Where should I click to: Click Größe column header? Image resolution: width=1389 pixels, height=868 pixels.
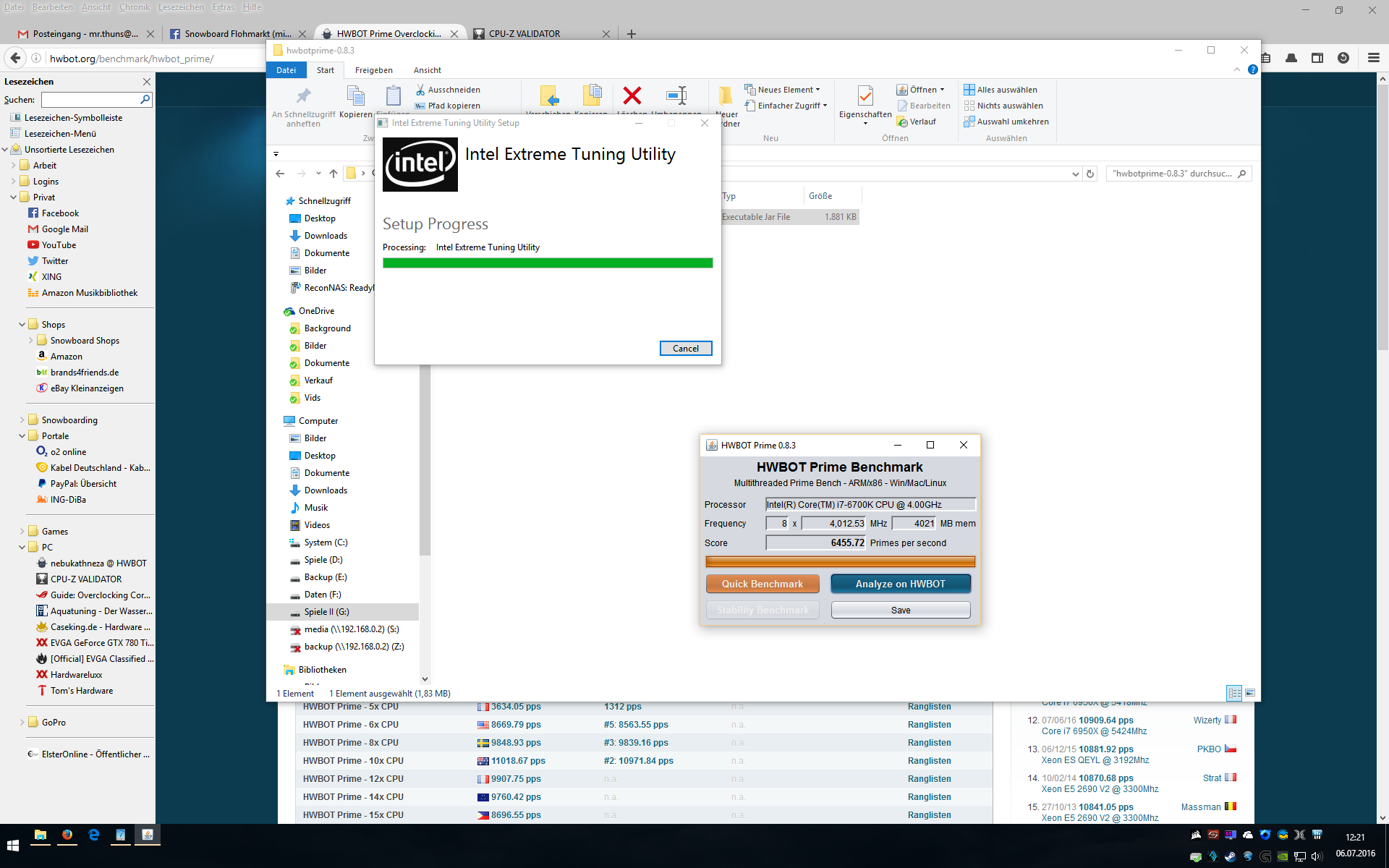[820, 196]
